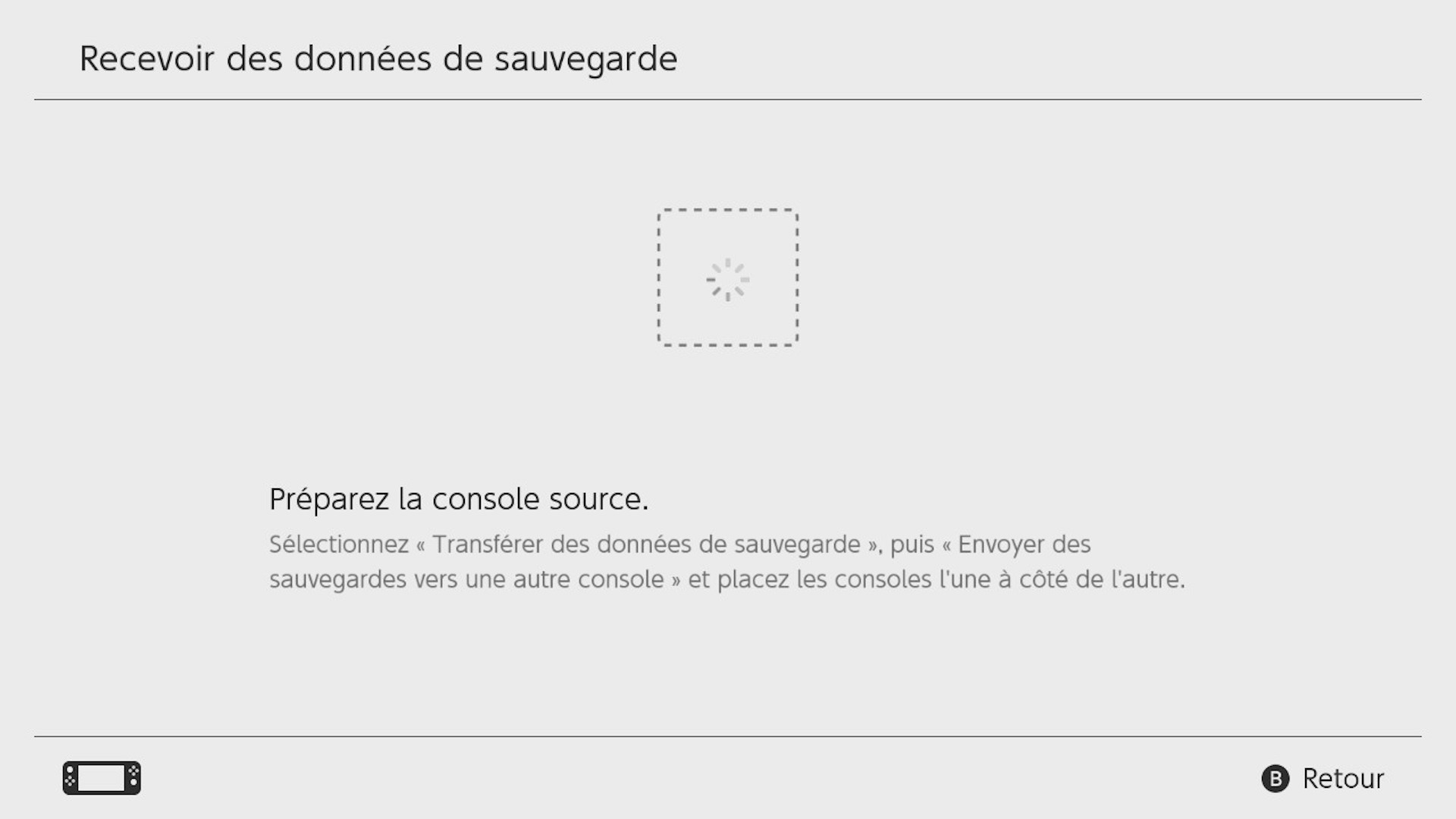Select the Retour label to go back
1456x819 pixels.
1343,779
